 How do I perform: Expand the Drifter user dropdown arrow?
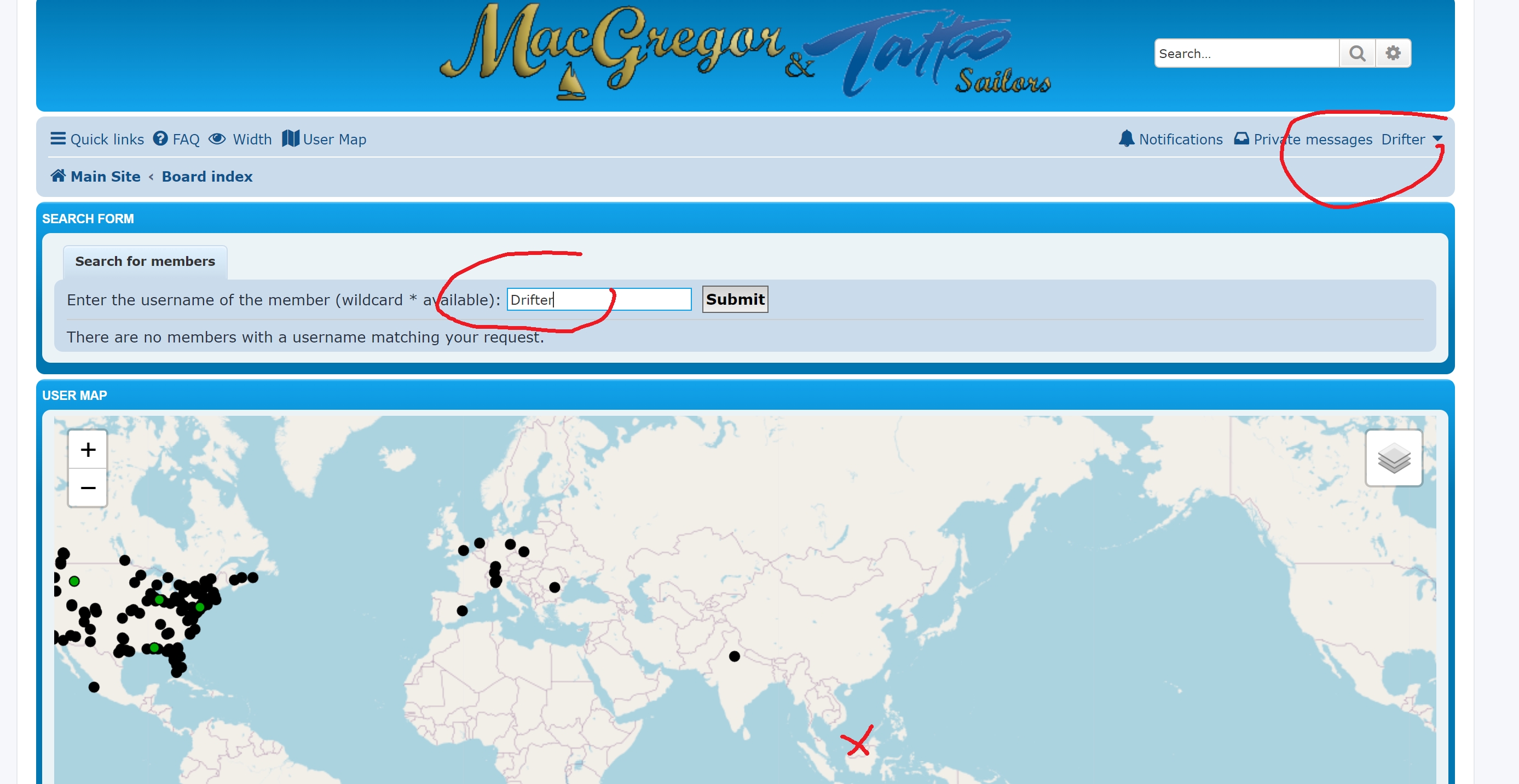point(1437,139)
